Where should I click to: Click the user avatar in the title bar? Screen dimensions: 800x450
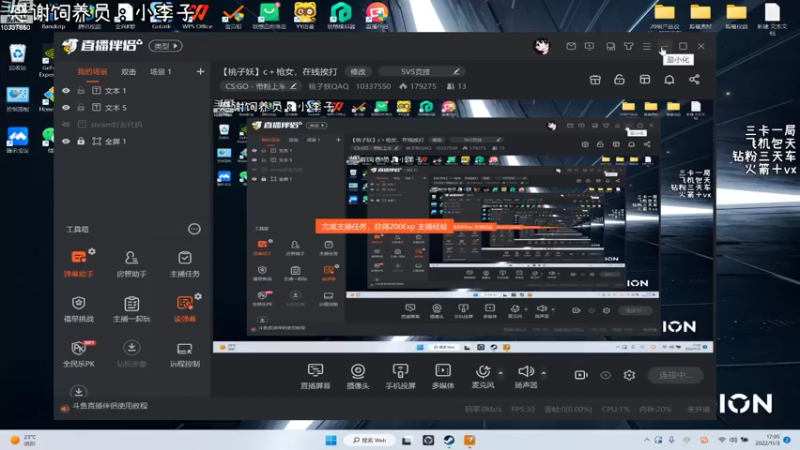(542, 46)
